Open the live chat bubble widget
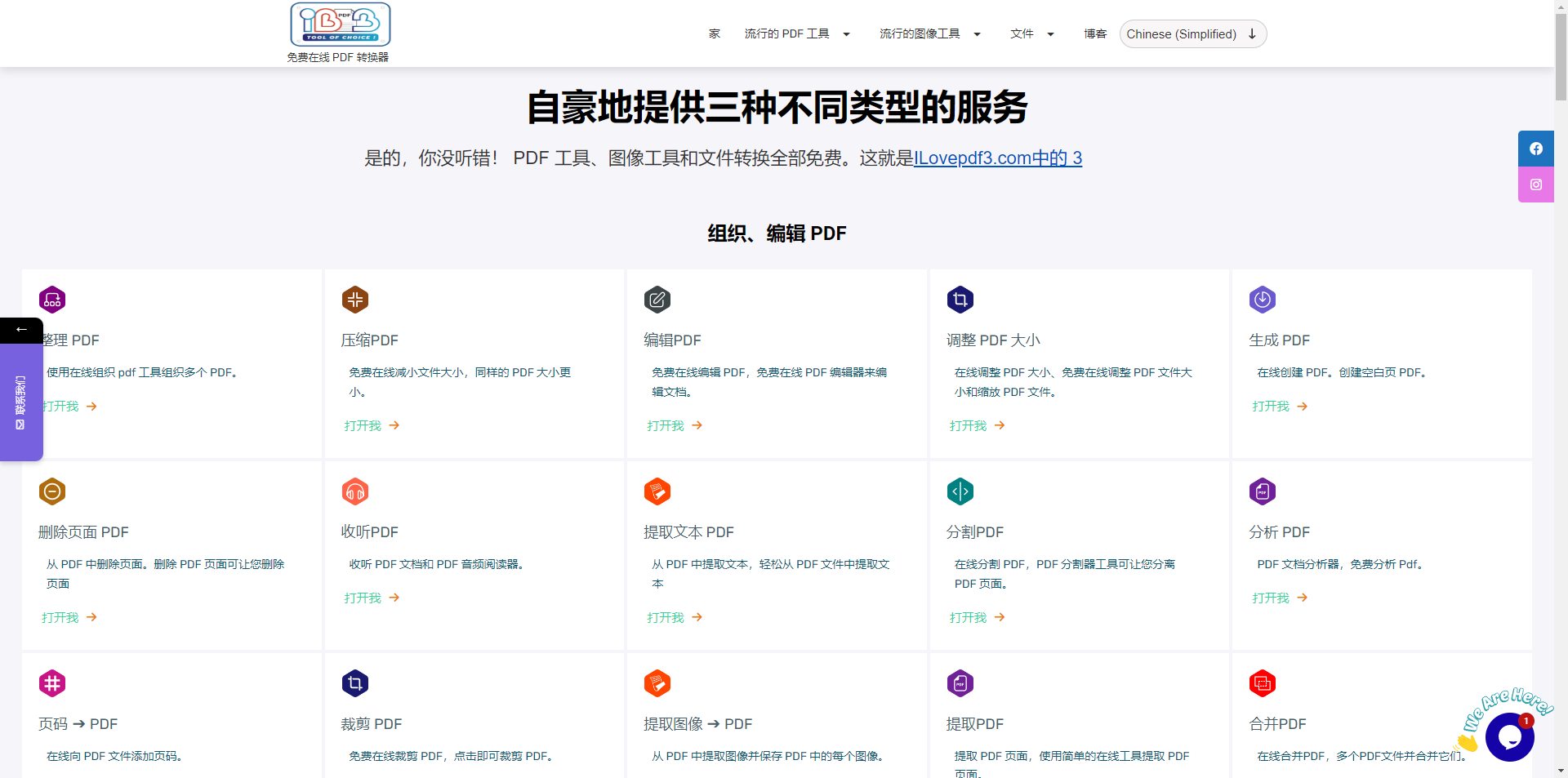Image resolution: width=1568 pixels, height=778 pixels. click(x=1508, y=737)
